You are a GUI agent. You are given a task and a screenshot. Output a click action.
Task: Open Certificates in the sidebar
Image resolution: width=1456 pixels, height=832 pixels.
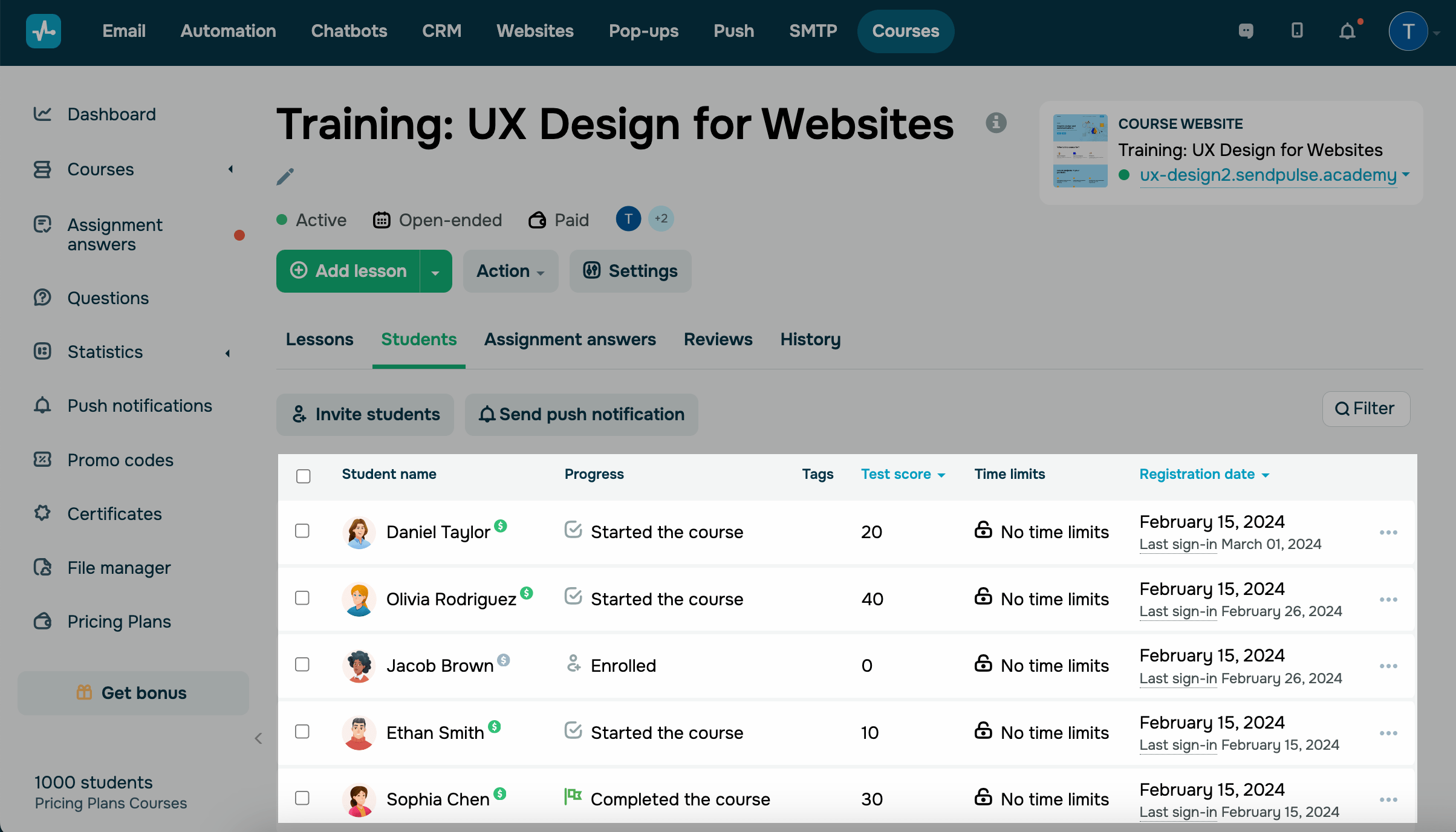115,514
